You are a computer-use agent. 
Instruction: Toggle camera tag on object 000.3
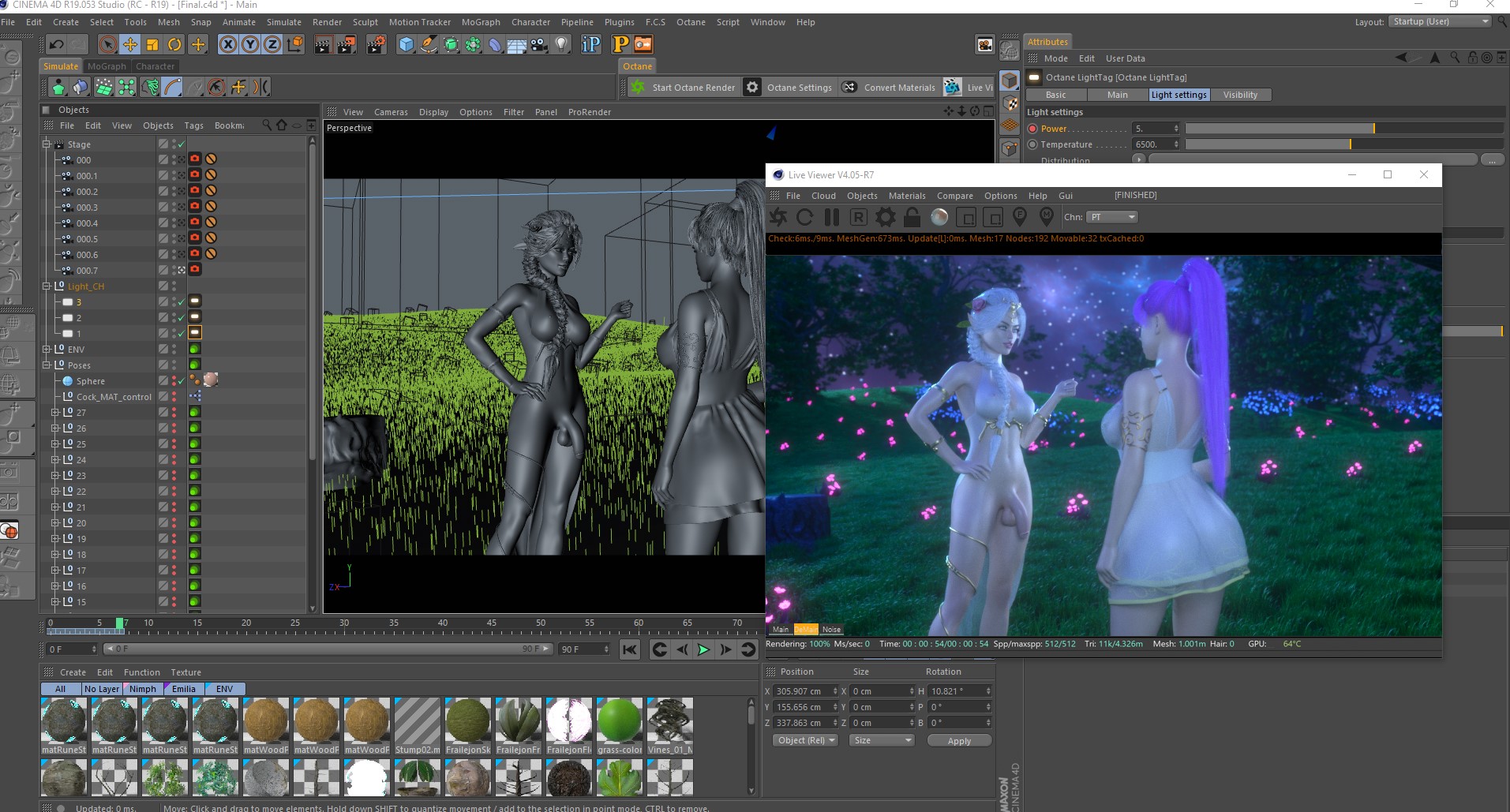(x=195, y=208)
